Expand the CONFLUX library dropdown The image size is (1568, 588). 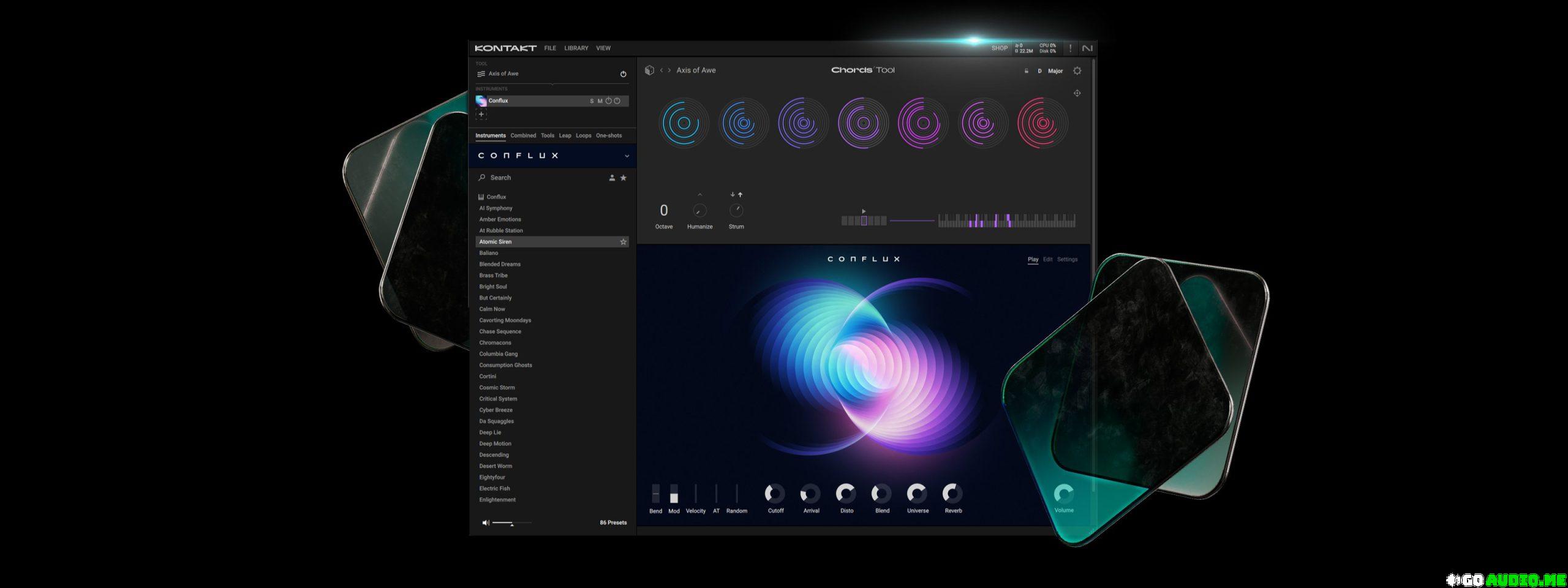click(627, 156)
